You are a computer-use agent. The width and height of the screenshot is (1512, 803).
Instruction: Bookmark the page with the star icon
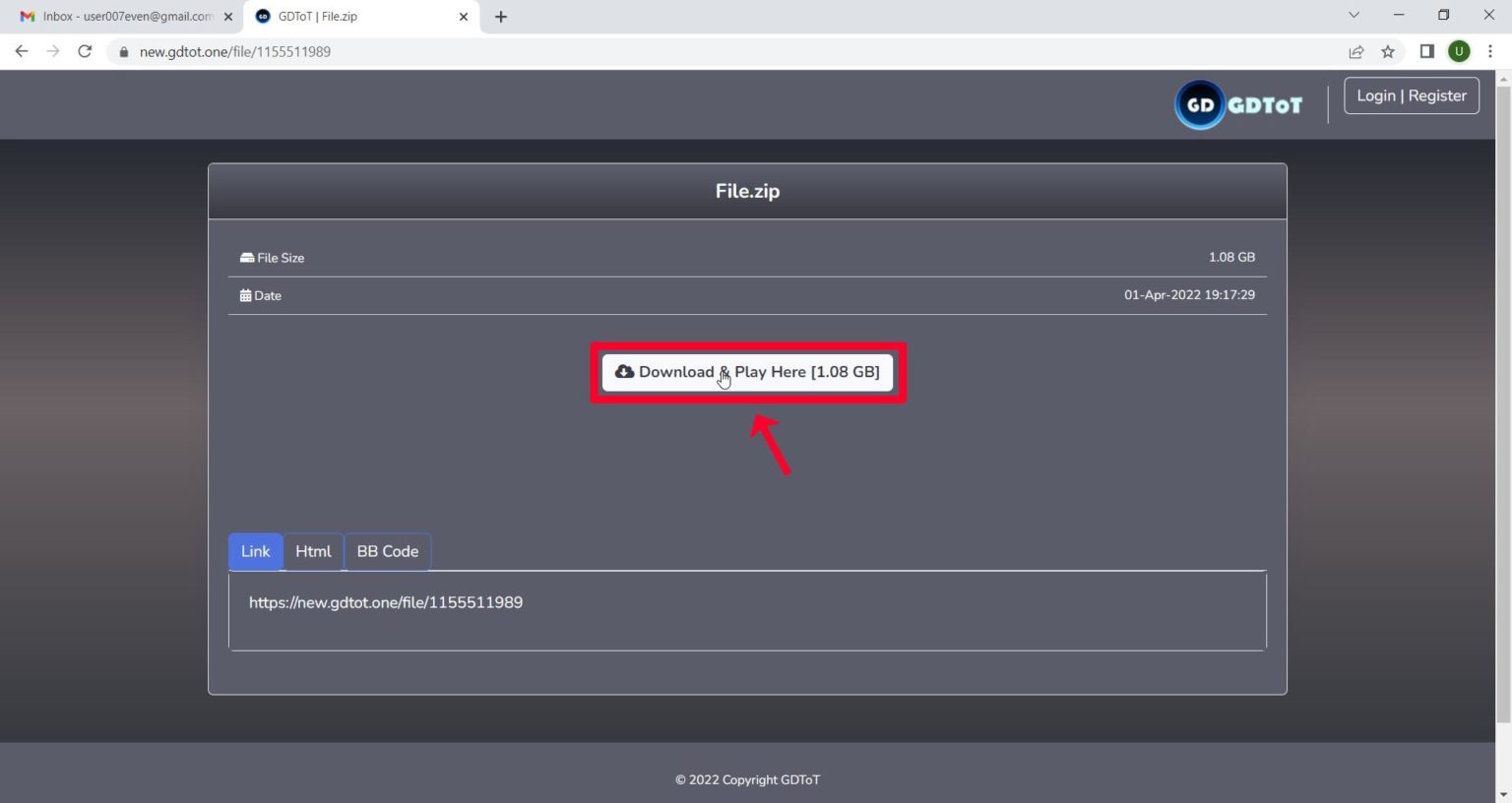coord(1388,51)
